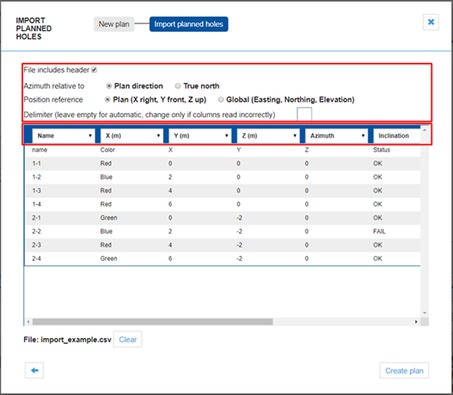Screen dimensions: 453x395
Task: Clear the imported file
Action: coord(128,339)
